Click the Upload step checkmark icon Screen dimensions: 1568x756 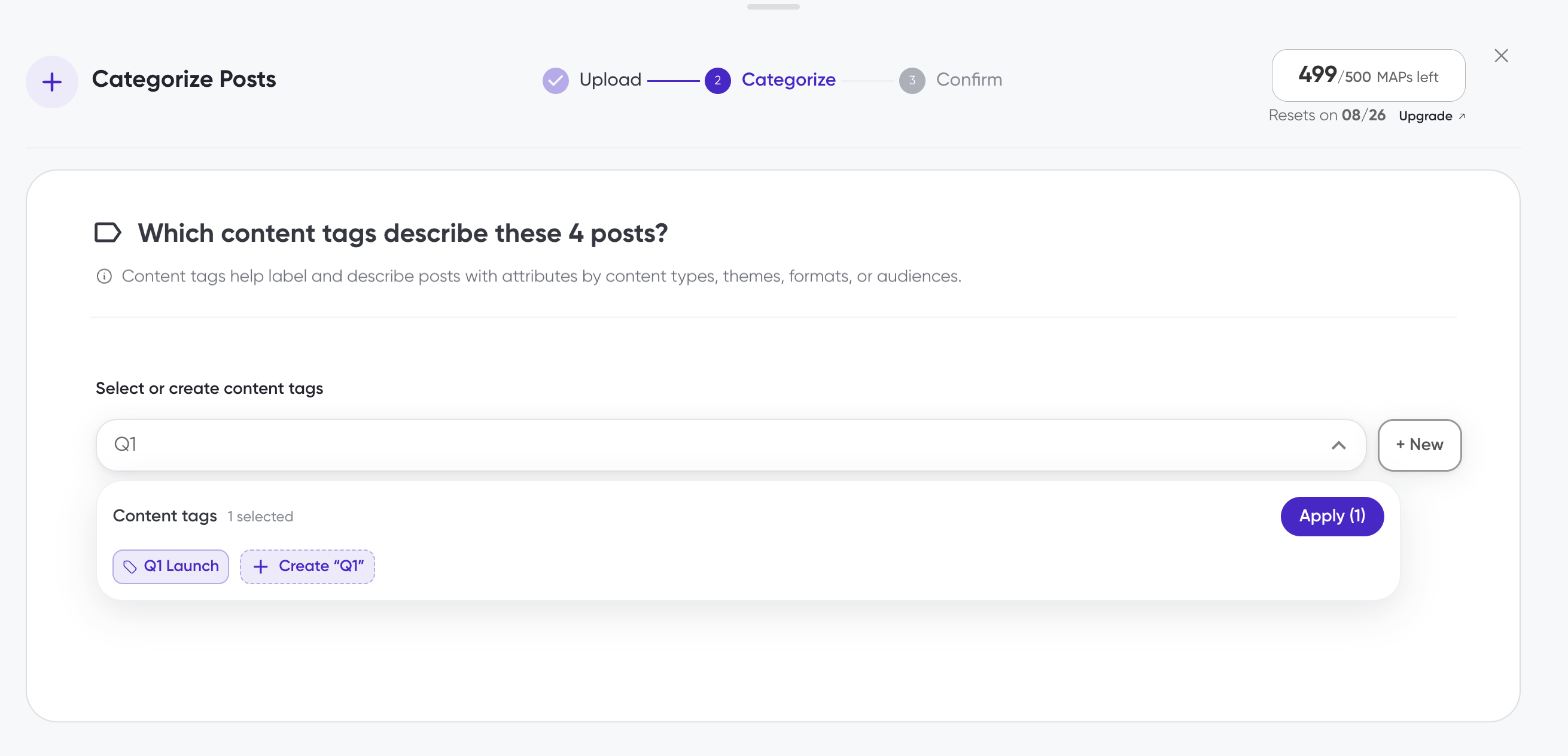tap(555, 80)
